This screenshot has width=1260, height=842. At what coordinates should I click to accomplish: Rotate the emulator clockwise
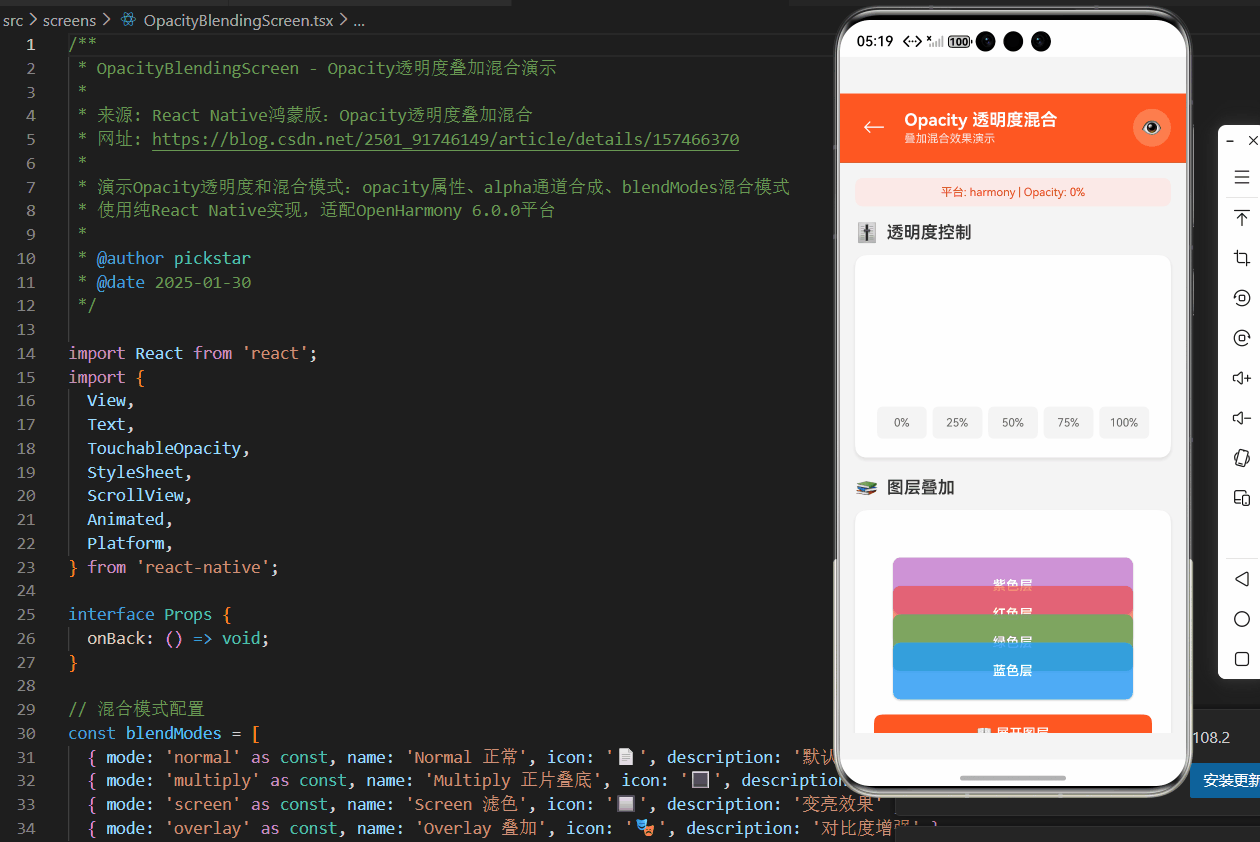(x=1241, y=338)
